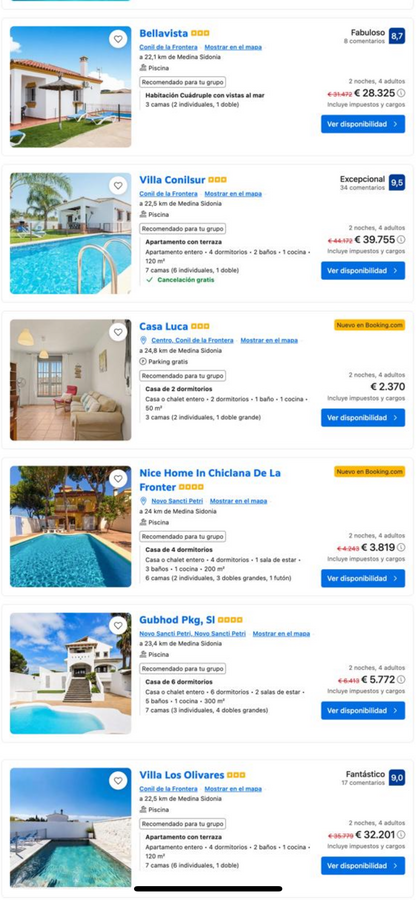This screenshot has width=416, height=900.
Task: Open Villa Conilsur listing title
Action: (x=172, y=180)
